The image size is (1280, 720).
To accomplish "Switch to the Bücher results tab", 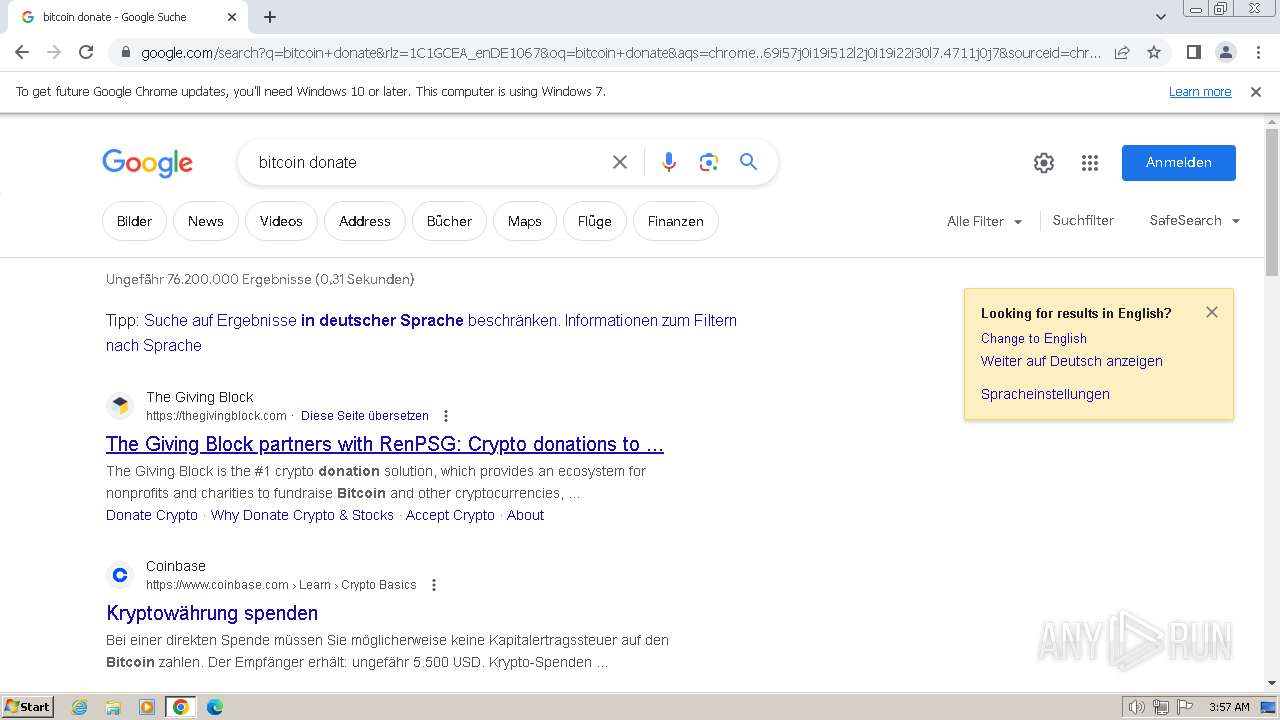I will [449, 221].
